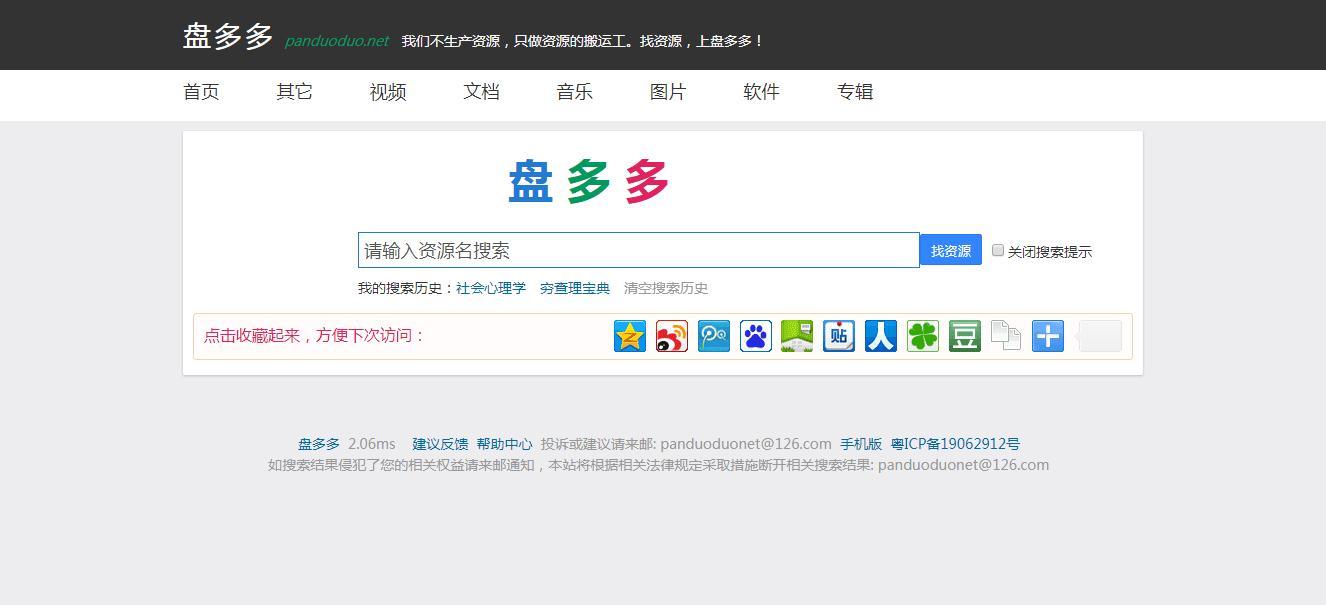The image size is (1326, 605).
Task: Click the copy link pages icon
Action: click(x=1006, y=336)
